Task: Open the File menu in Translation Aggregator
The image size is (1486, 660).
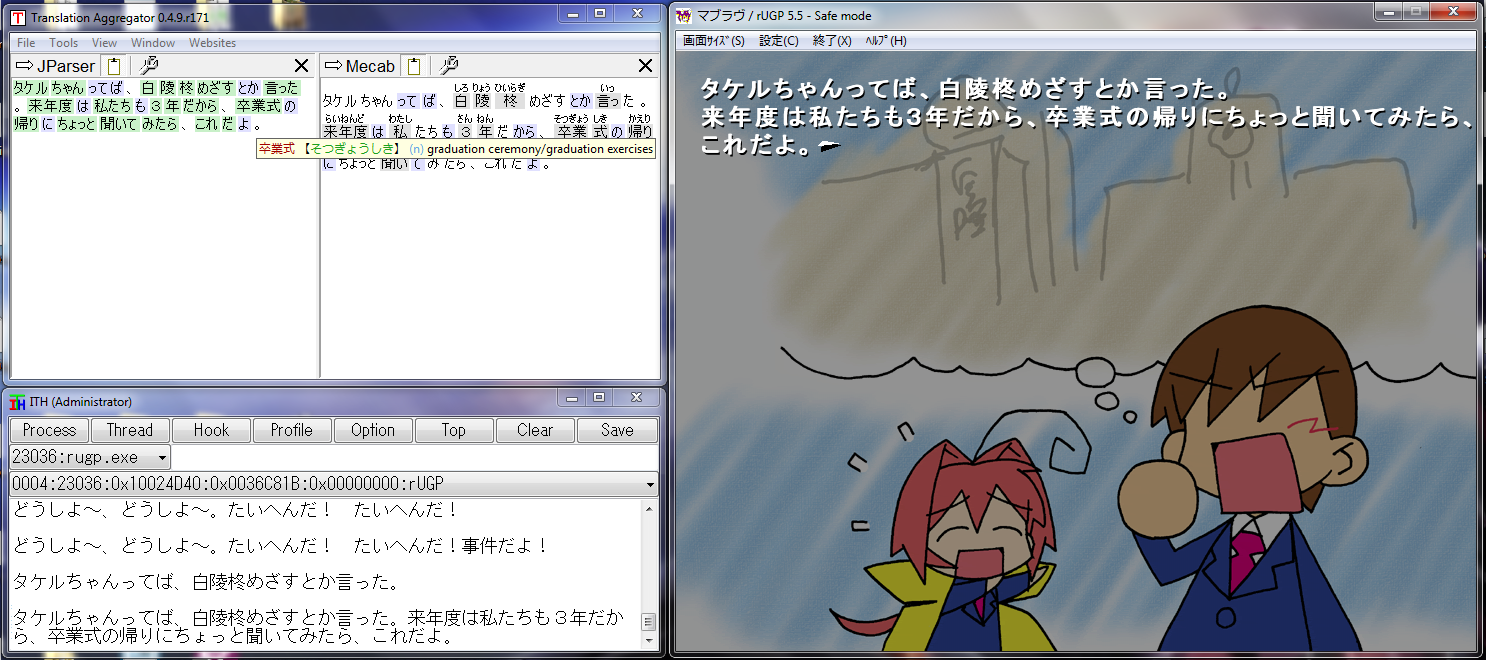Action: [x=26, y=43]
